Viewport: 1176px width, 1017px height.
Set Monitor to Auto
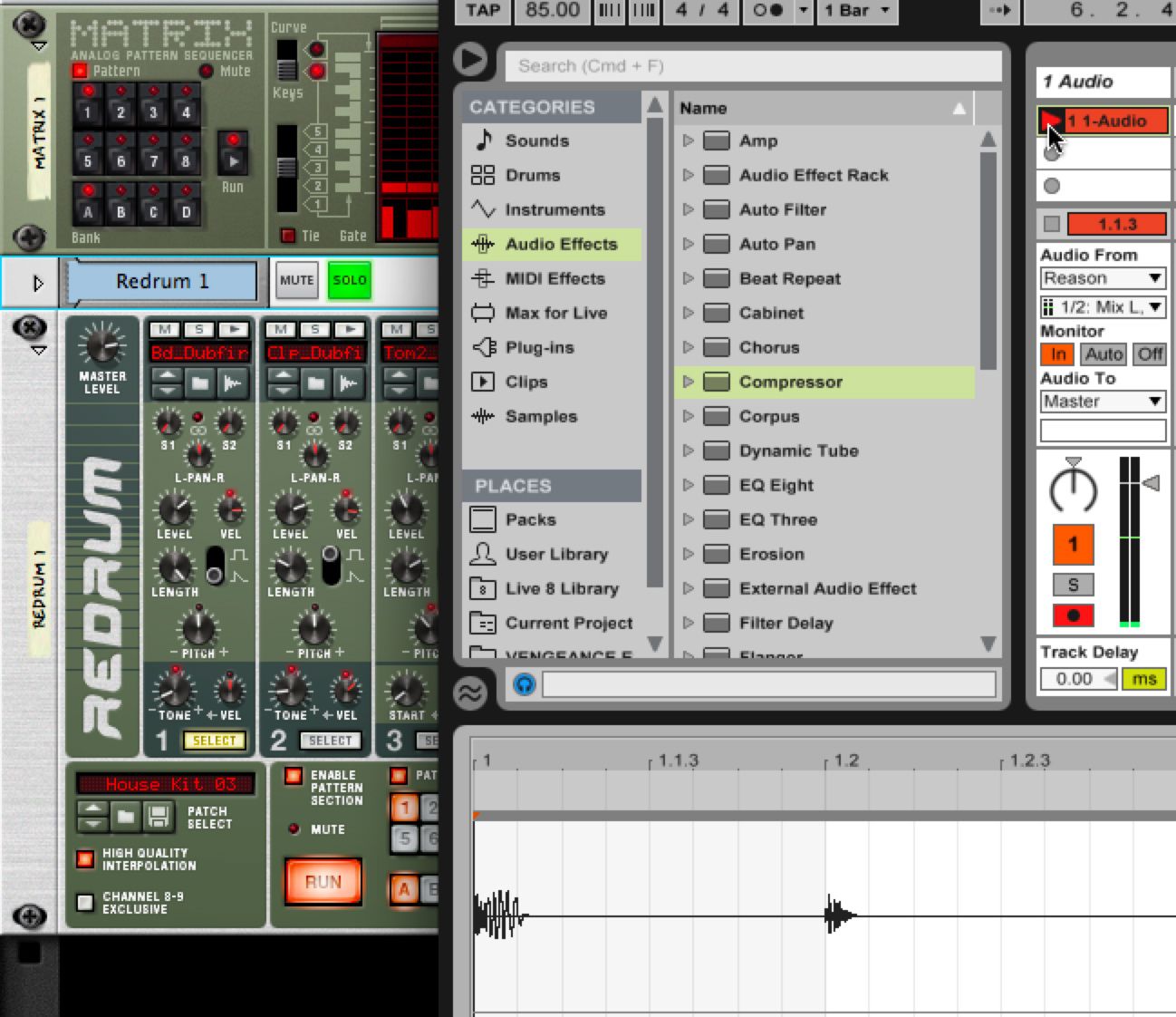pyautogui.click(x=1104, y=354)
